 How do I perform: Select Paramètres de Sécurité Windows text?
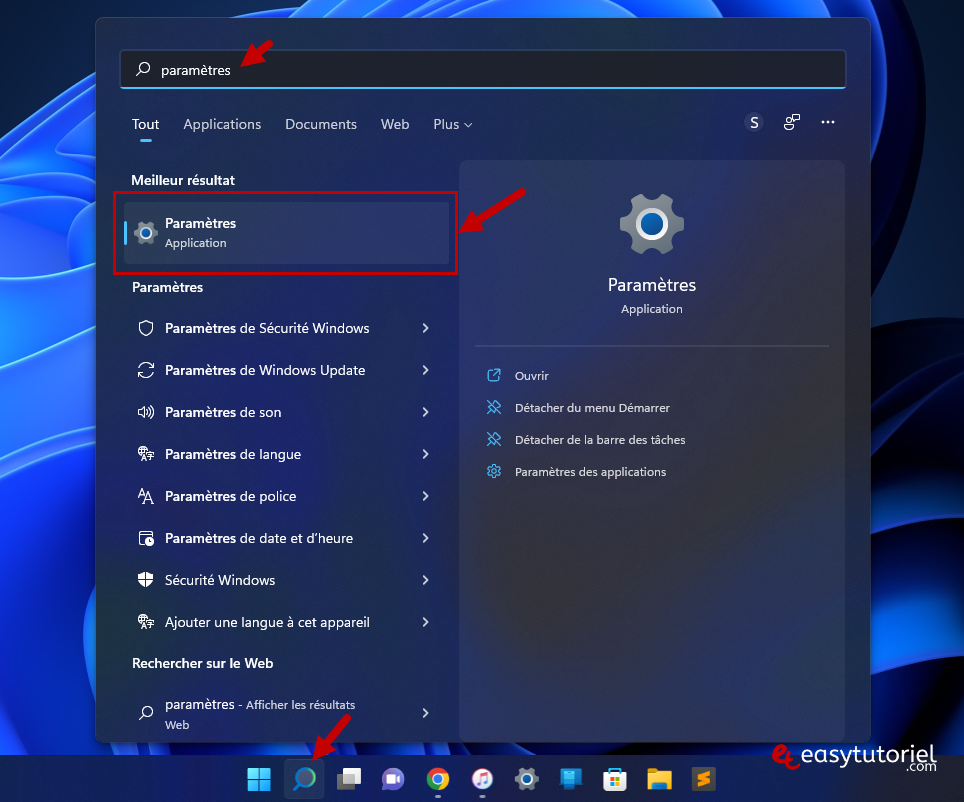[x=267, y=328]
